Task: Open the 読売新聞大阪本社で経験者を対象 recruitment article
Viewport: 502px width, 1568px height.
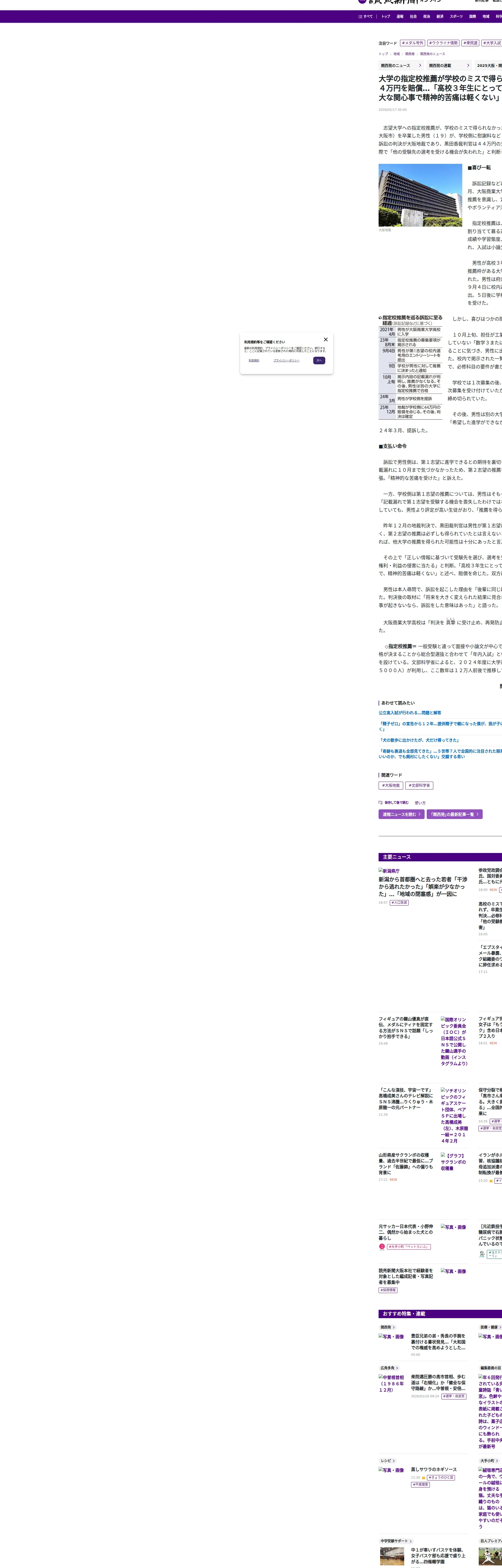Action: (x=406, y=1276)
